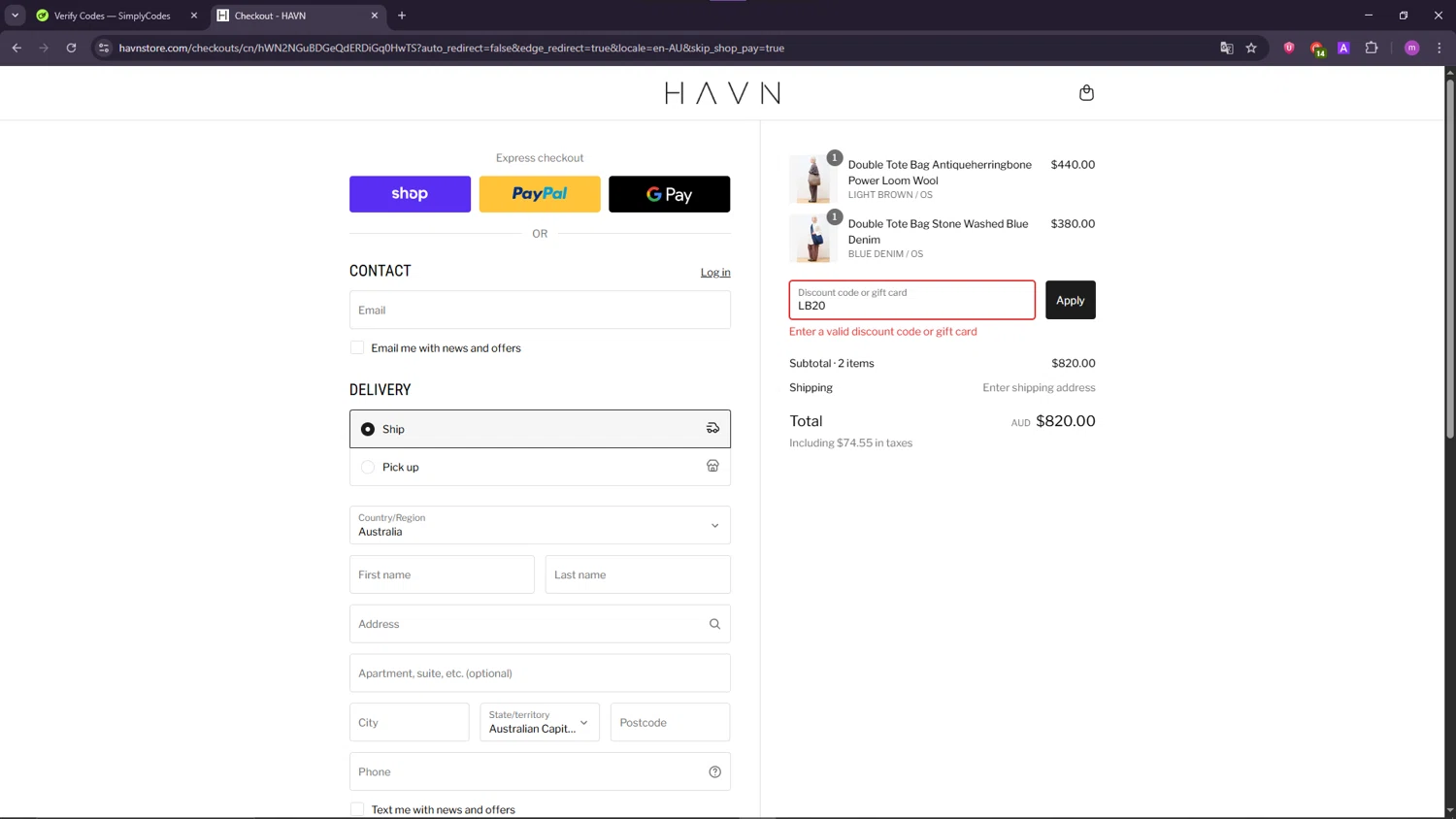The height and width of the screenshot is (819, 1456).
Task: Click the browser back arrow
Action: [x=17, y=48]
